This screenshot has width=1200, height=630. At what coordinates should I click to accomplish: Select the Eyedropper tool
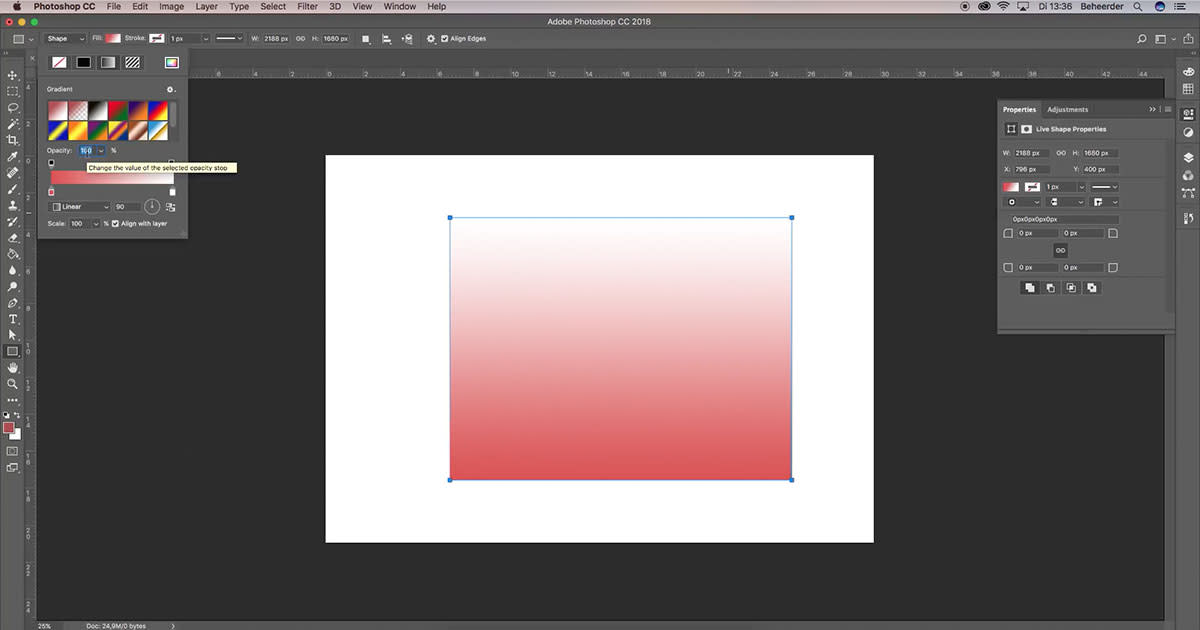coord(13,156)
